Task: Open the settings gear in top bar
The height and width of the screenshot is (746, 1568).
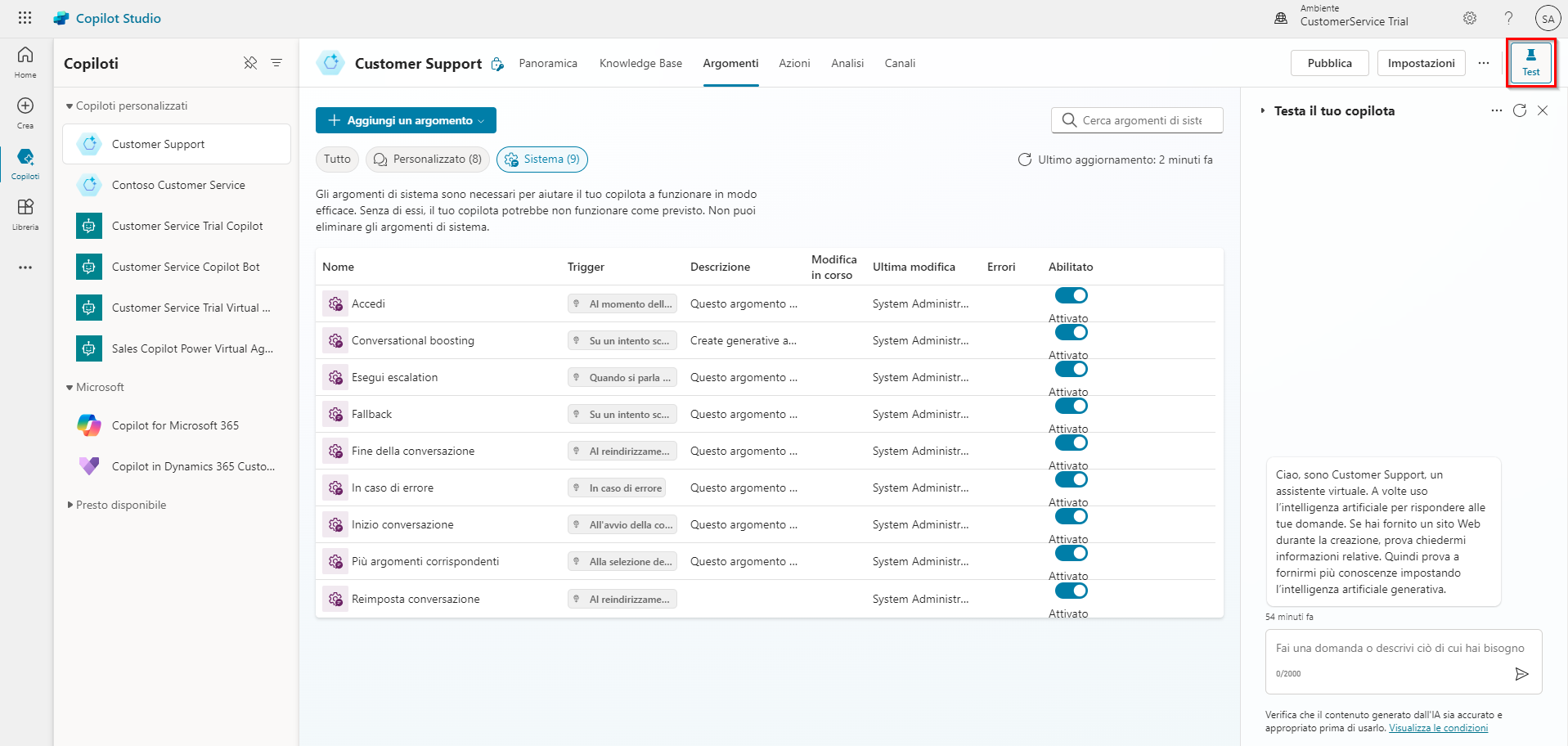Action: pos(1469,18)
